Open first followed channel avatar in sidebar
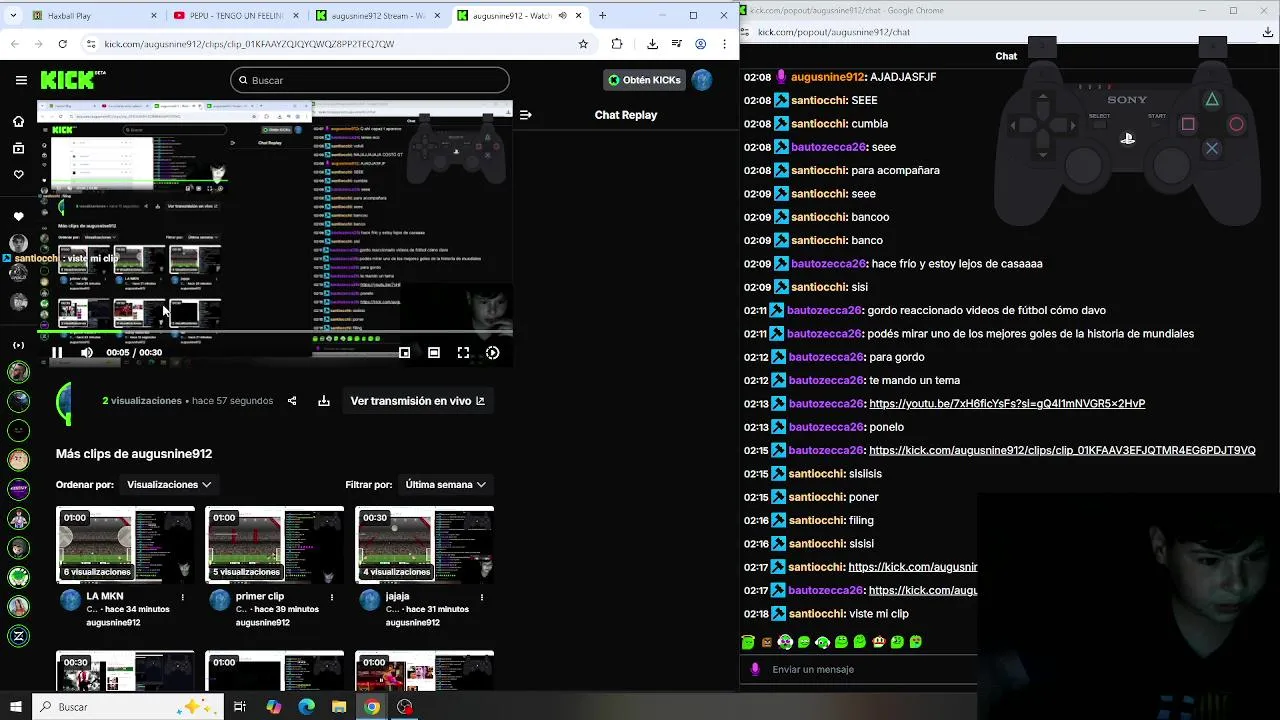Screen dimensions: 1280x720 tap(18, 243)
